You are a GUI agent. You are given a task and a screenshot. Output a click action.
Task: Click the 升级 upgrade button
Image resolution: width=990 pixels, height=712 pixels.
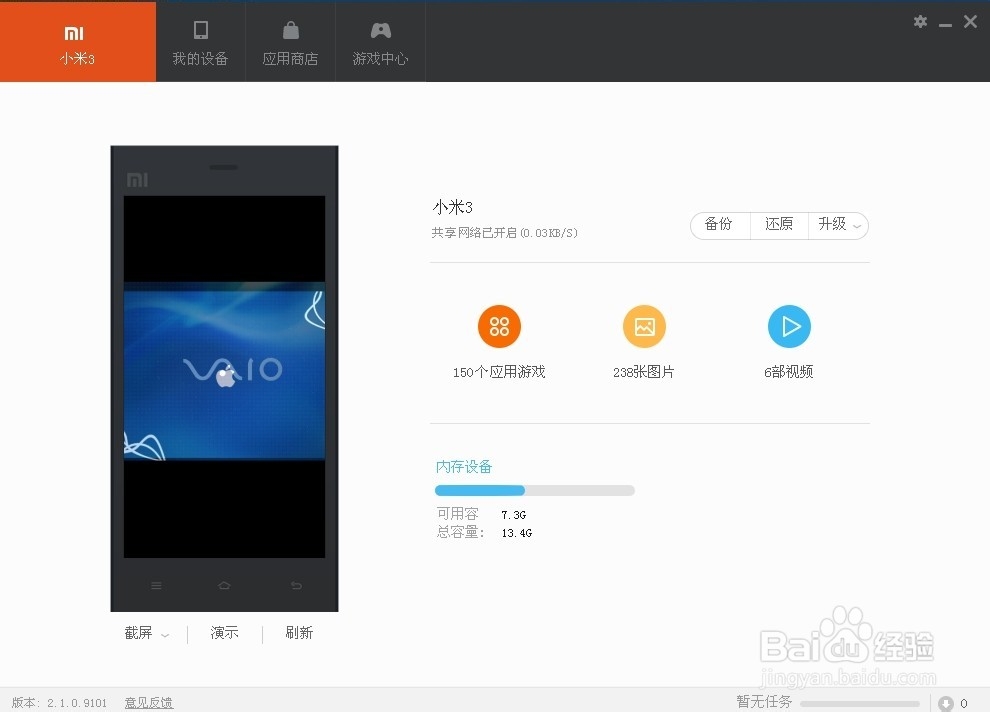832,225
